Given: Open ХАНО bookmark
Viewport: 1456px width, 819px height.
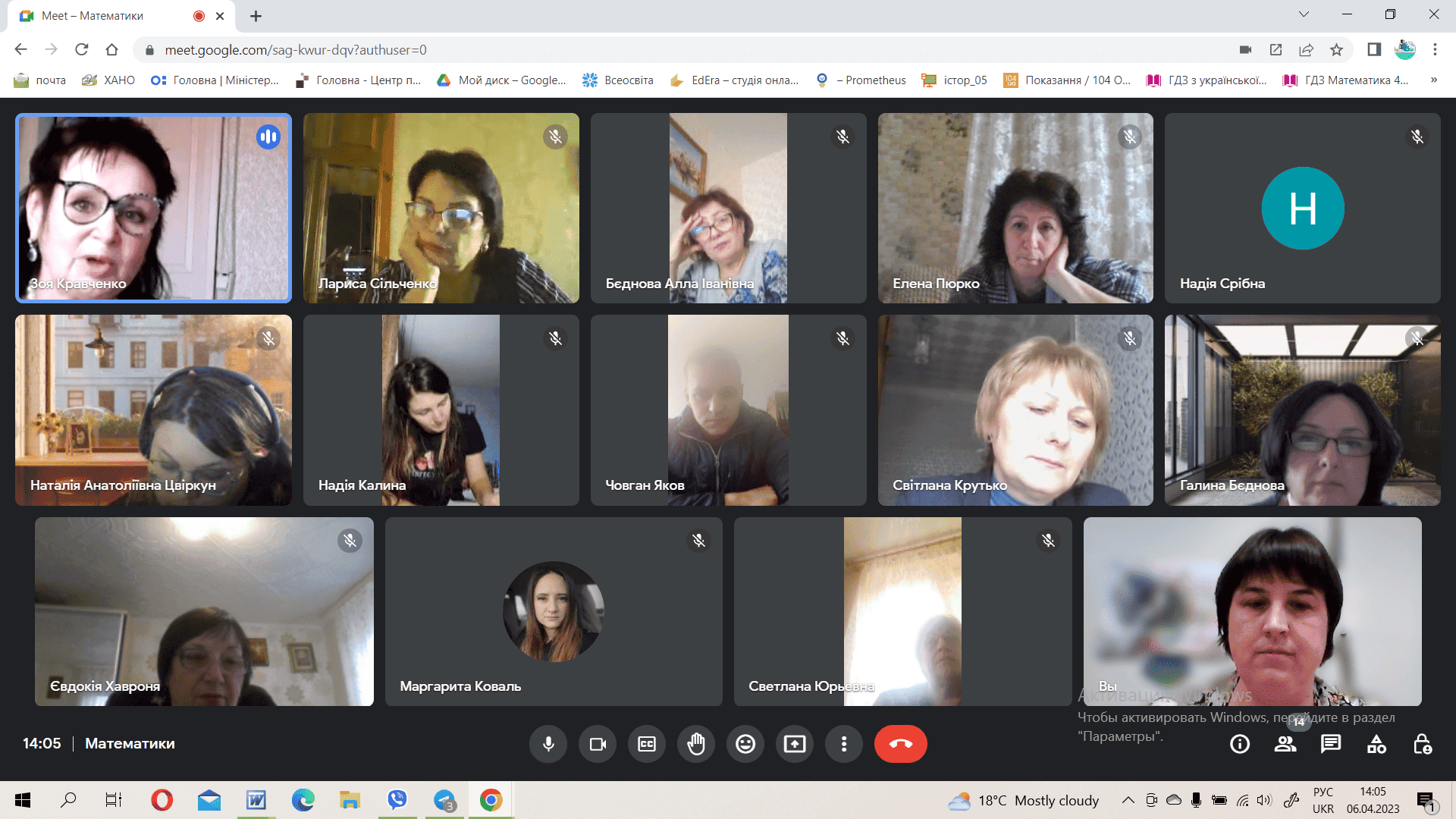Looking at the screenshot, I should (x=108, y=80).
